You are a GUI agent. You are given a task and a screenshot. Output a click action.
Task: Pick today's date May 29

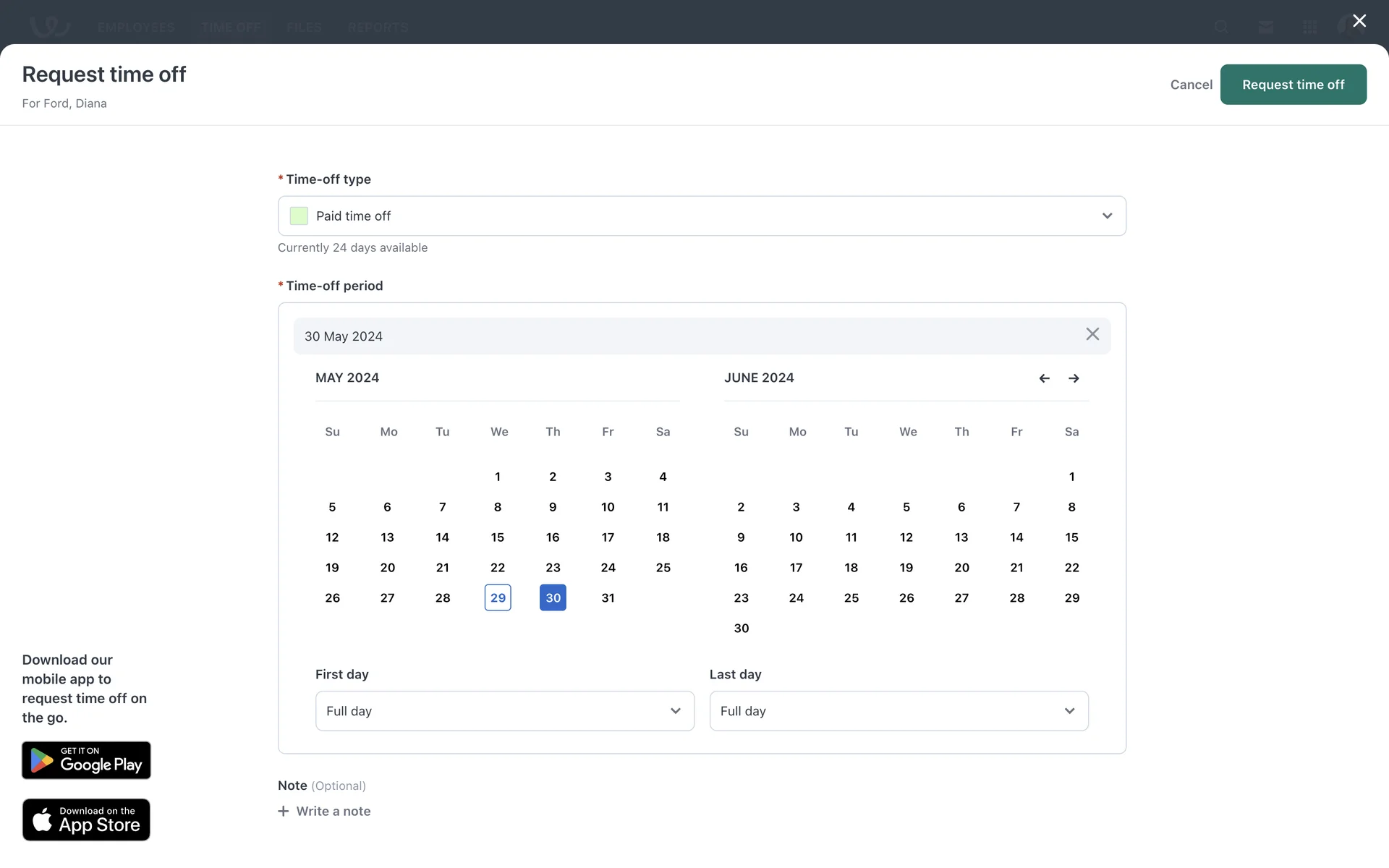pyautogui.click(x=498, y=598)
